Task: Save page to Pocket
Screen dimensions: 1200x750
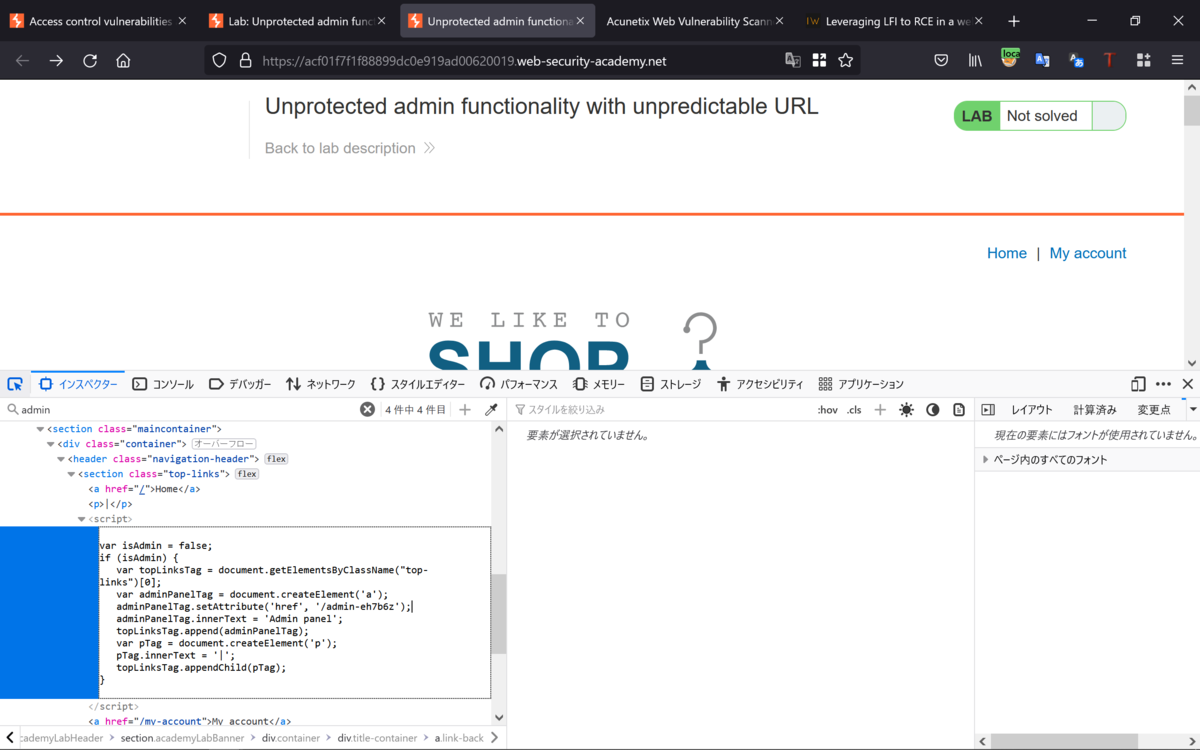Action: [941, 61]
